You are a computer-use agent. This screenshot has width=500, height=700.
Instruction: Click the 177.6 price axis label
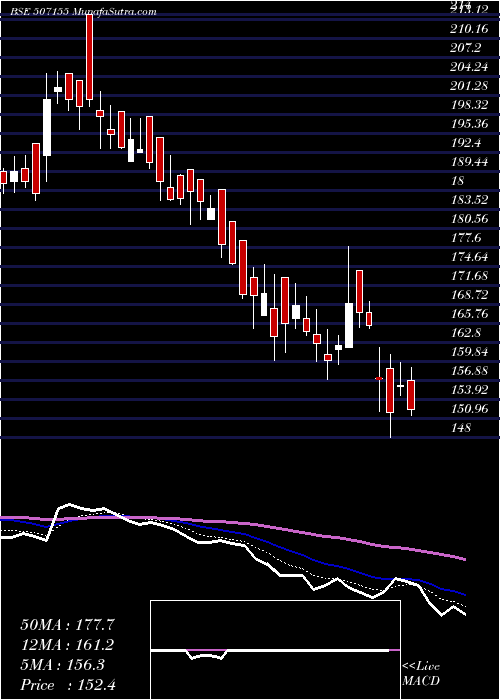(467, 238)
